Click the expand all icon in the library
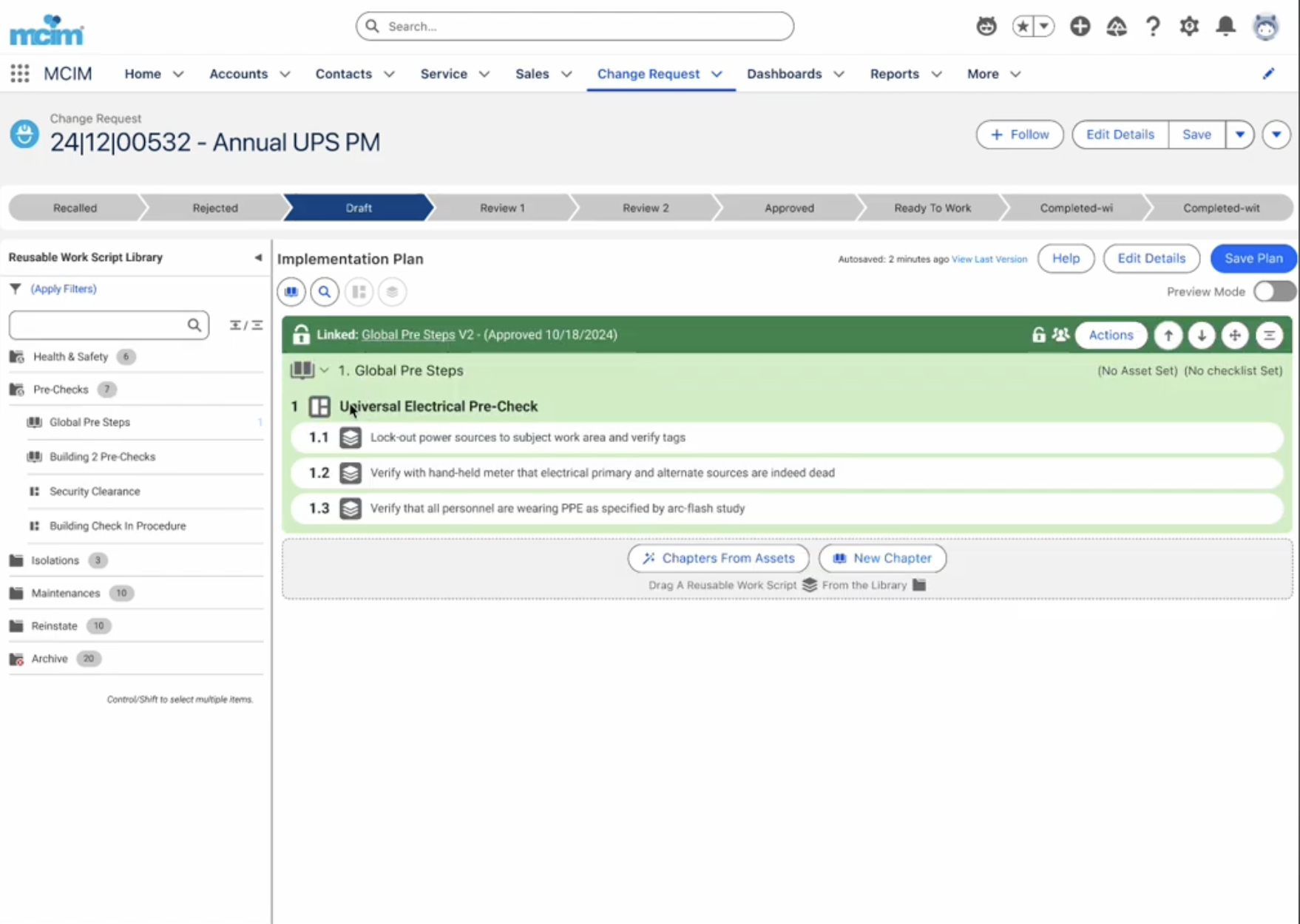The image size is (1300, 924). point(235,325)
